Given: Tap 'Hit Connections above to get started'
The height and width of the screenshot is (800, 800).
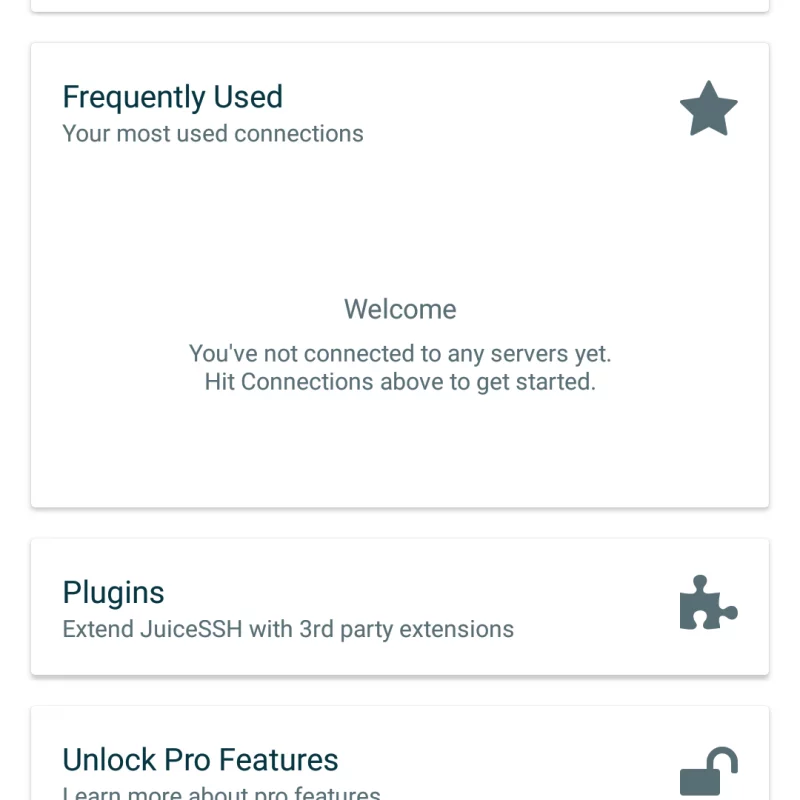Looking at the screenshot, I should pos(400,382).
